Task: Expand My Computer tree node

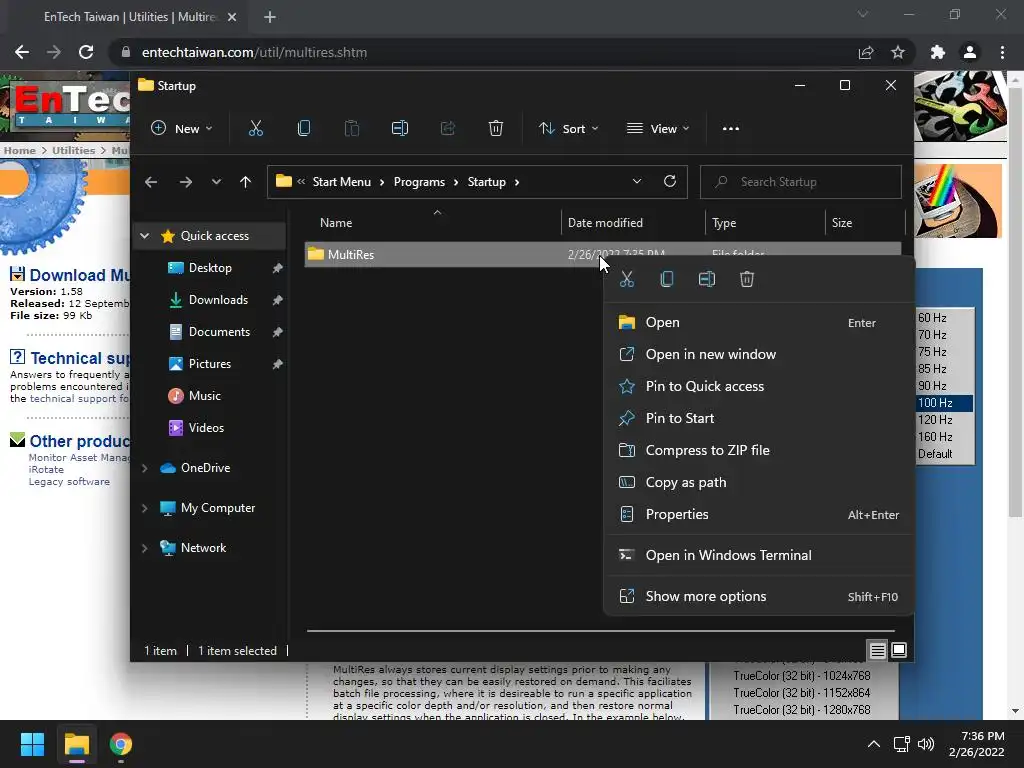Action: click(x=145, y=508)
